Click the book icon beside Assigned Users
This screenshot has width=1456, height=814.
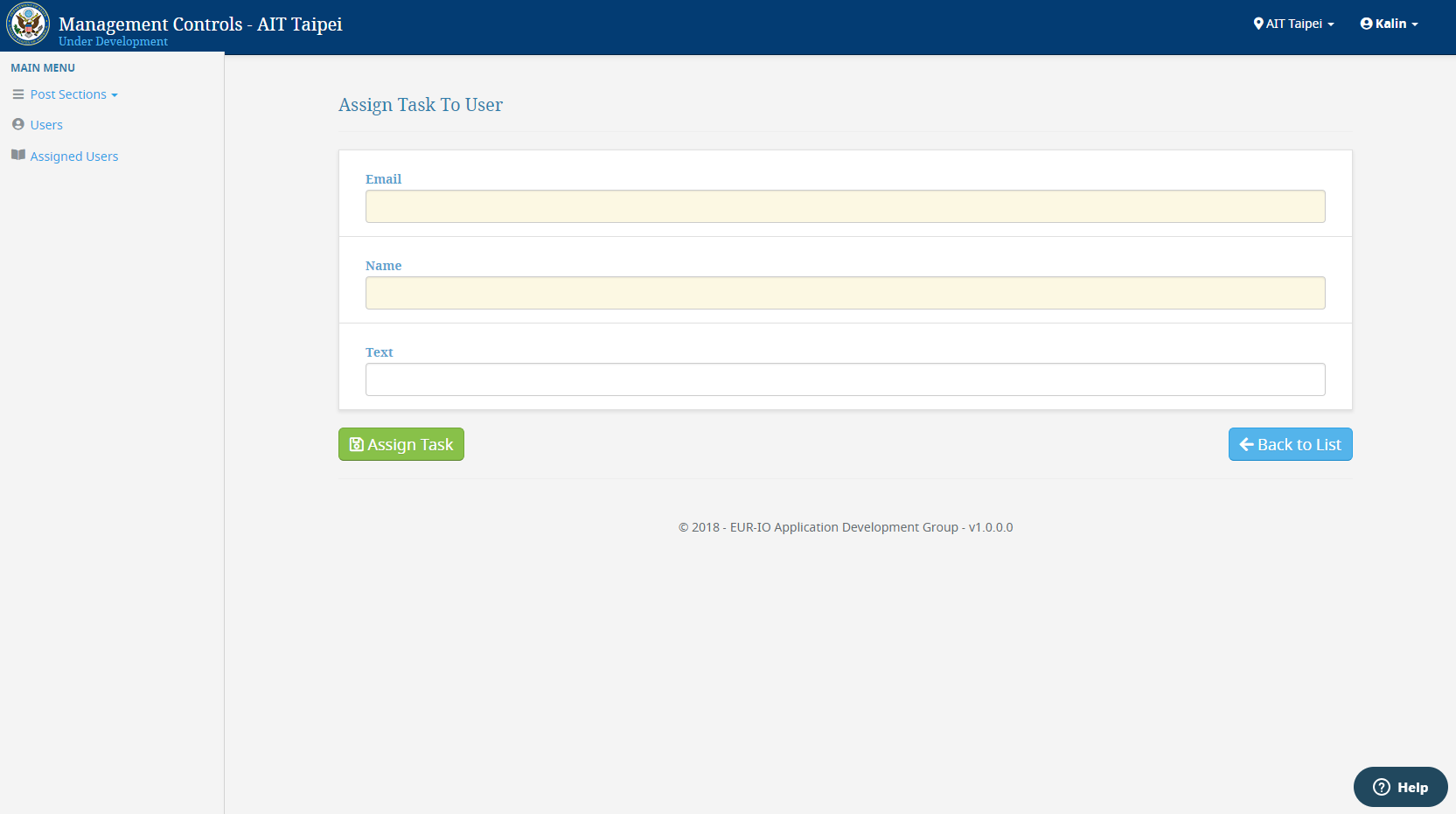(18, 156)
